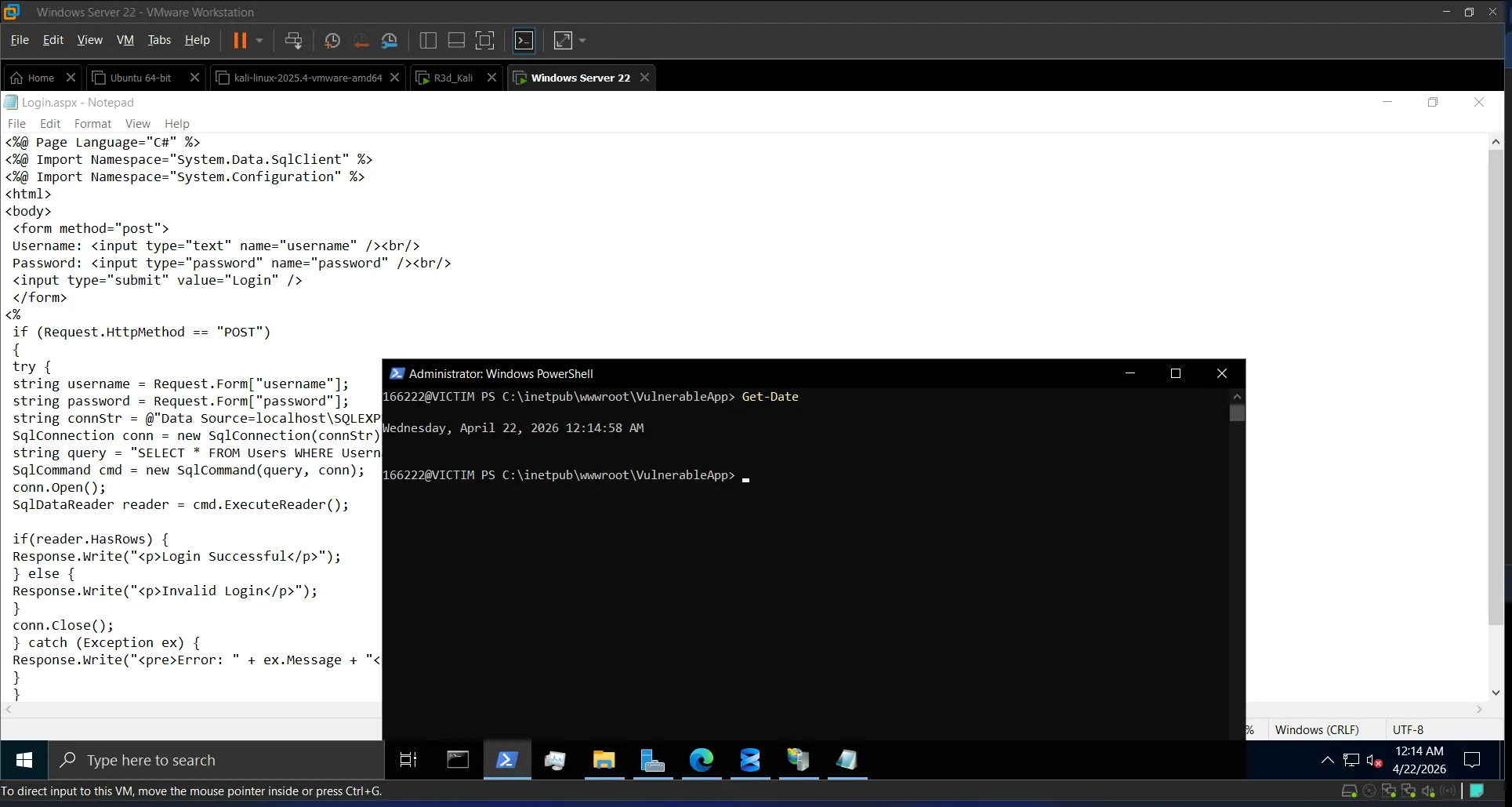Minimize the PowerShell window
Viewport: 1512px width, 807px height.
tap(1130, 373)
